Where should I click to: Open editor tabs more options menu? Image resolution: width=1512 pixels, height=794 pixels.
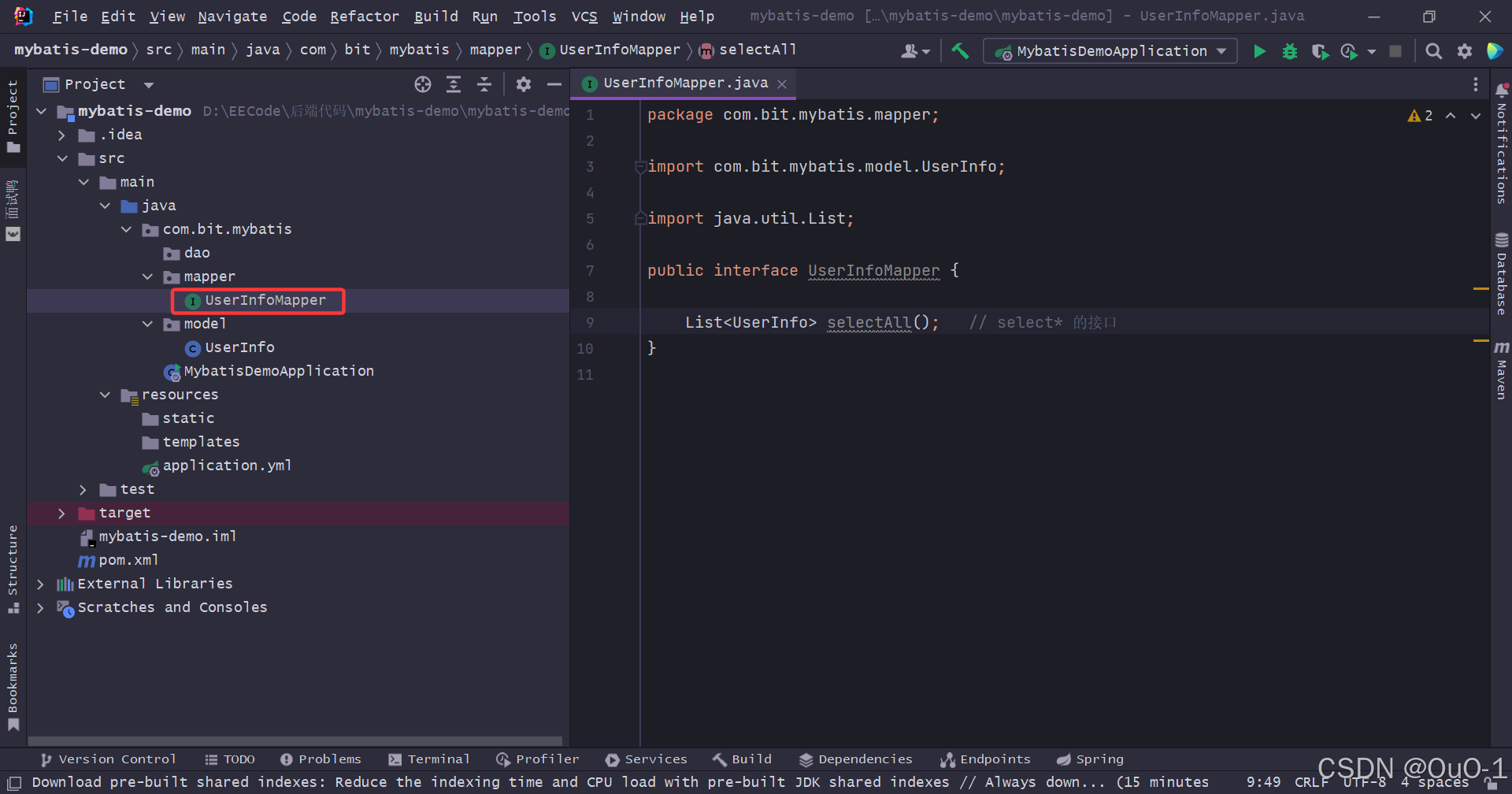1476,84
